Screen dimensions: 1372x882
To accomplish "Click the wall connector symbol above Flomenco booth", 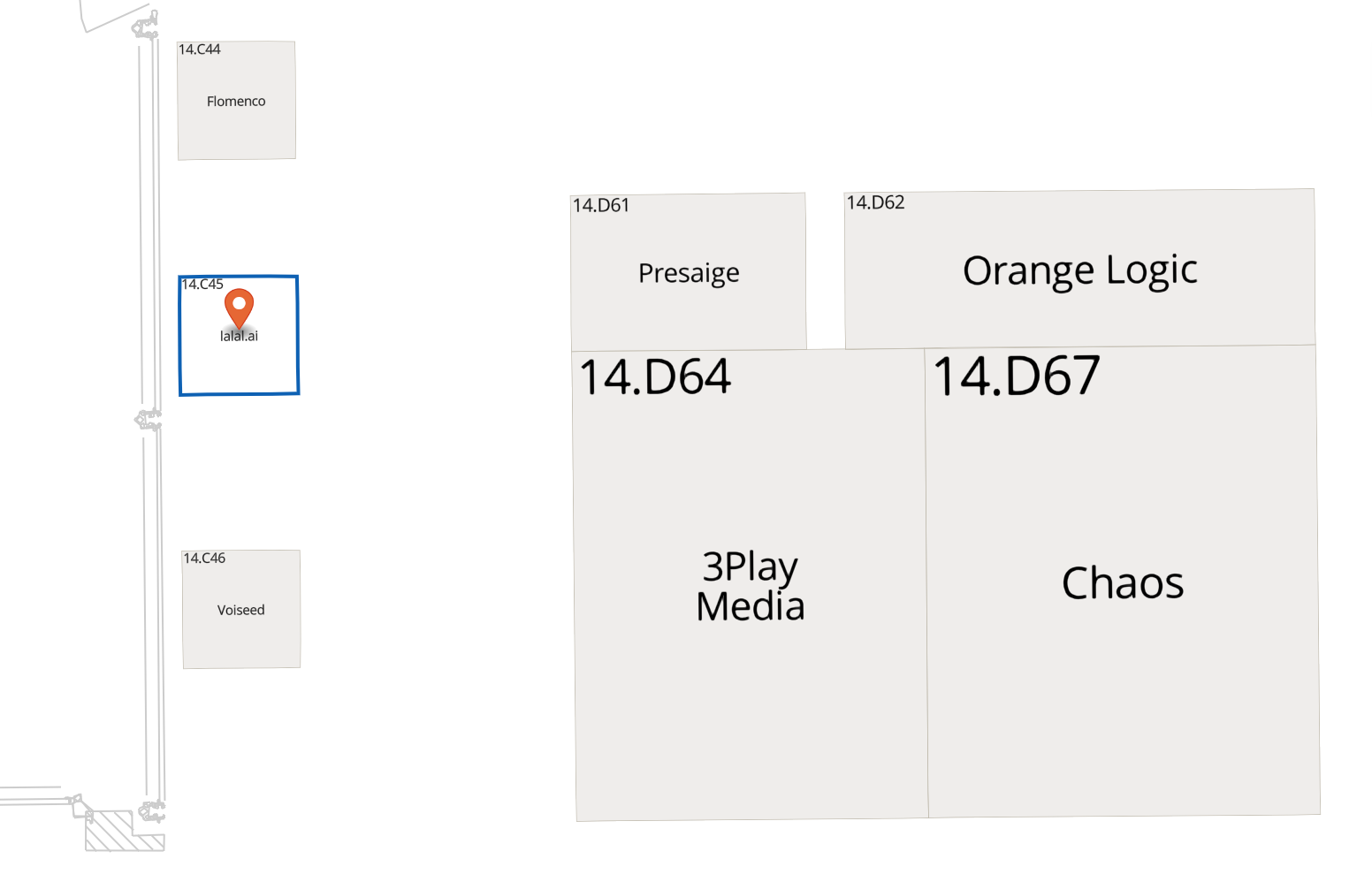I will pos(146,26).
